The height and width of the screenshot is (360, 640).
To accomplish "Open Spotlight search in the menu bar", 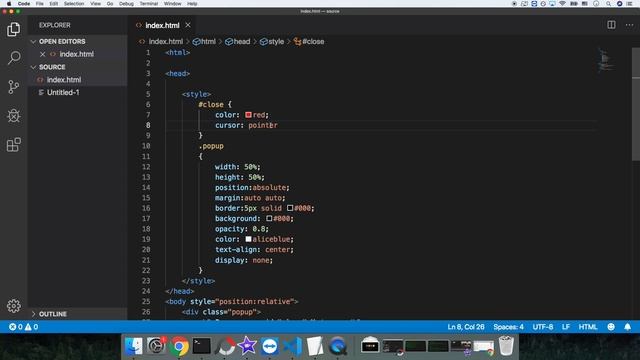I will [608, 4].
